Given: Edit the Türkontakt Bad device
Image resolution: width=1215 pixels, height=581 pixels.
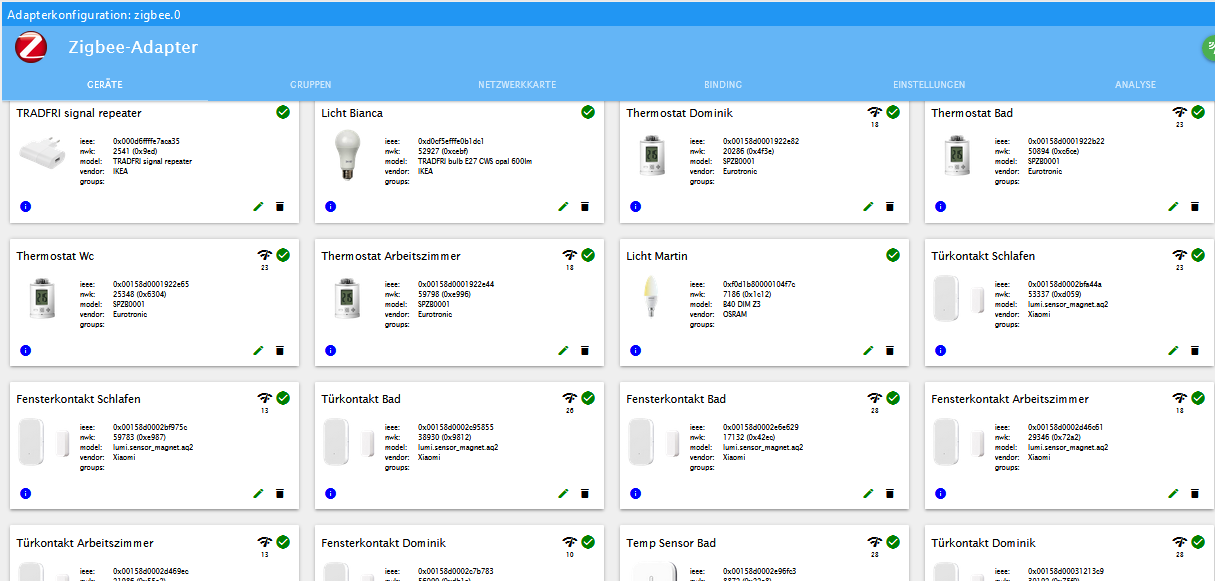Looking at the screenshot, I should 563,493.
